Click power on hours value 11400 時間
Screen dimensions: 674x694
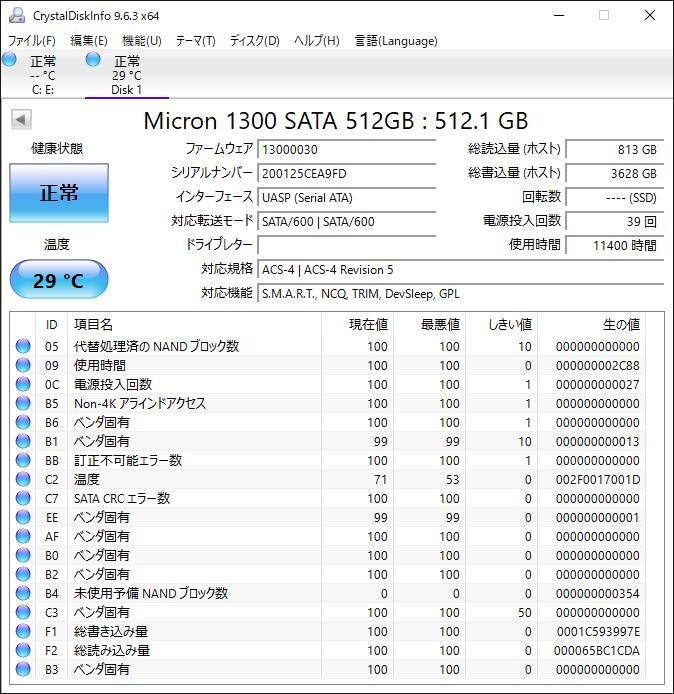point(615,245)
